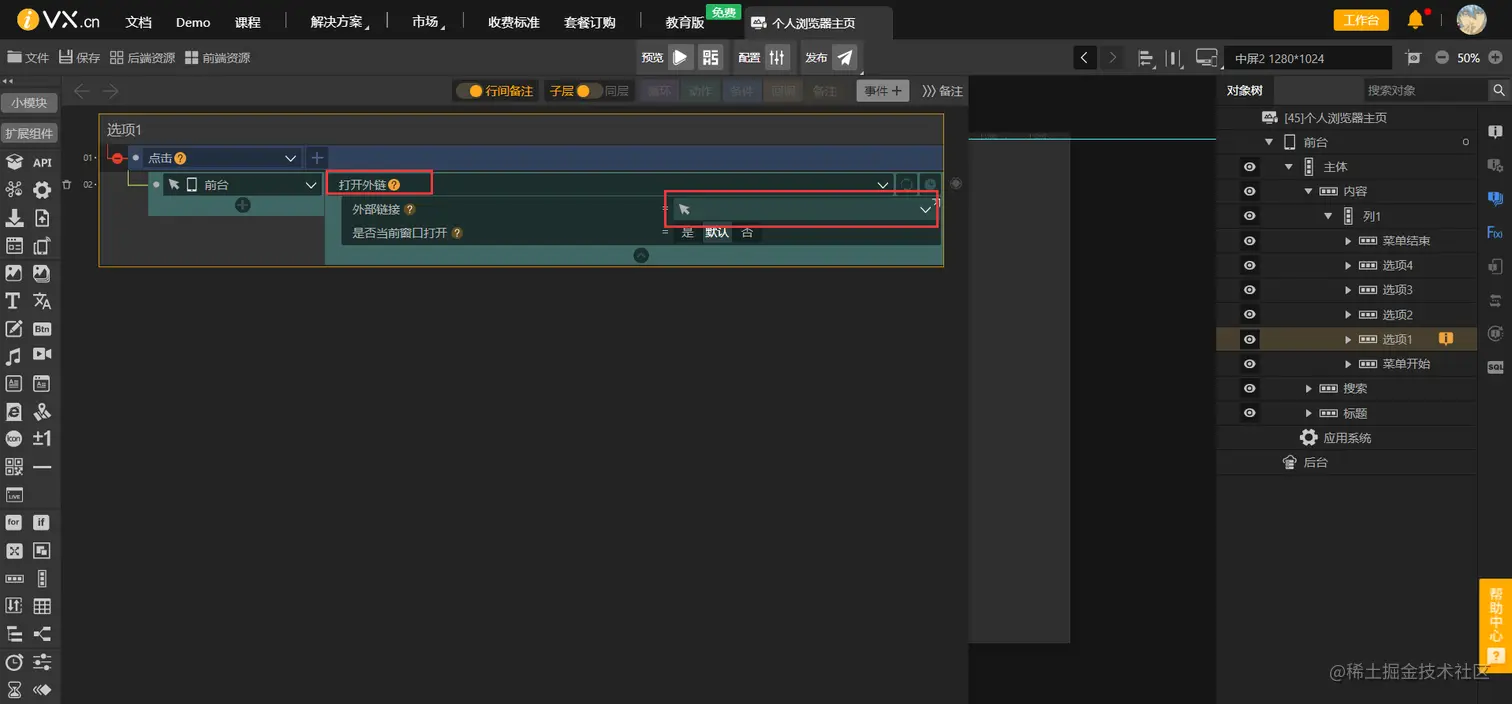Open the Demo menu item
Image resolution: width=1512 pixels, height=704 pixels.
(193, 22)
